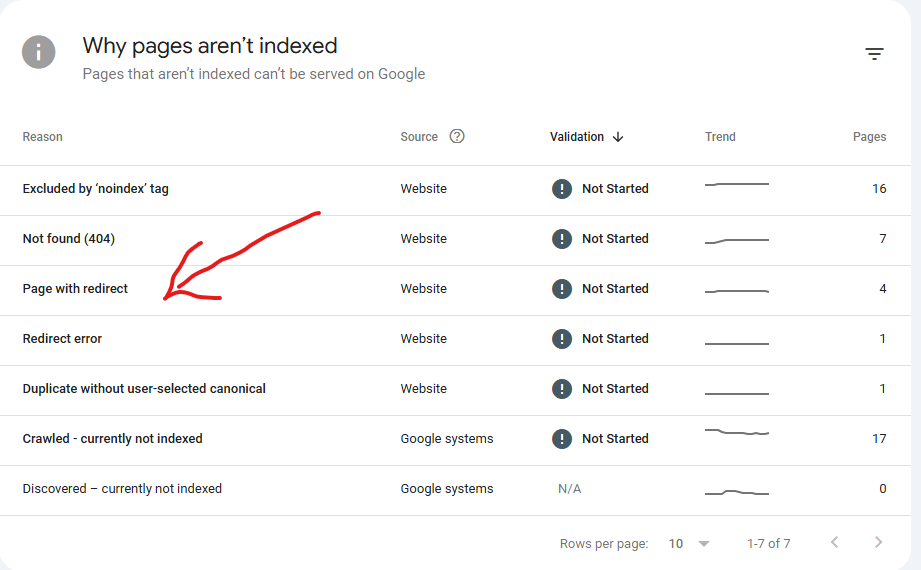The image size is (921, 570).
Task: Click Website source in Redirect error row
Action: [423, 338]
